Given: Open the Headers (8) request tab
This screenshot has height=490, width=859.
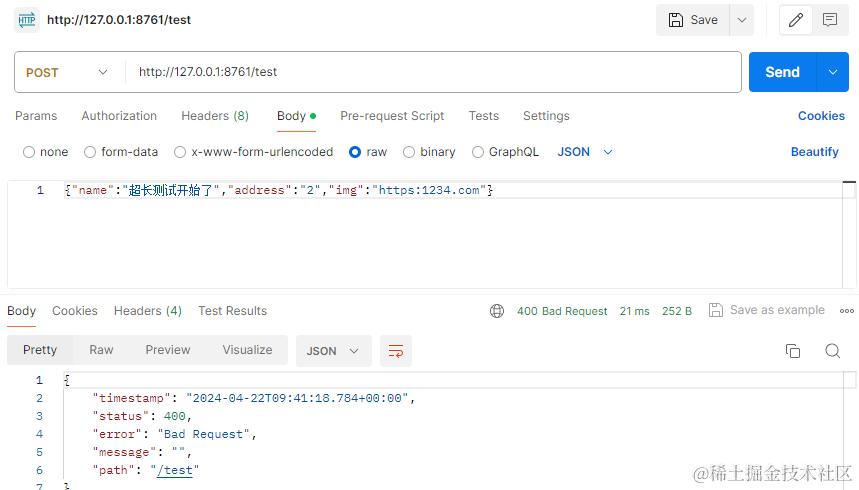Looking at the screenshot, I should tap(215, 116).
